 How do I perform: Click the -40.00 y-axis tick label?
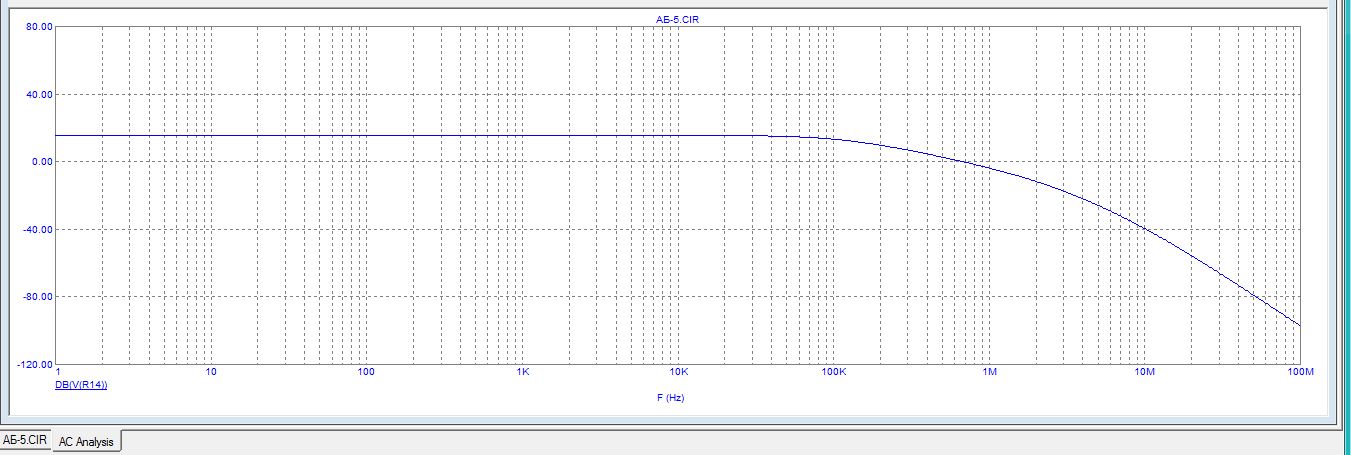click(38, 229)
